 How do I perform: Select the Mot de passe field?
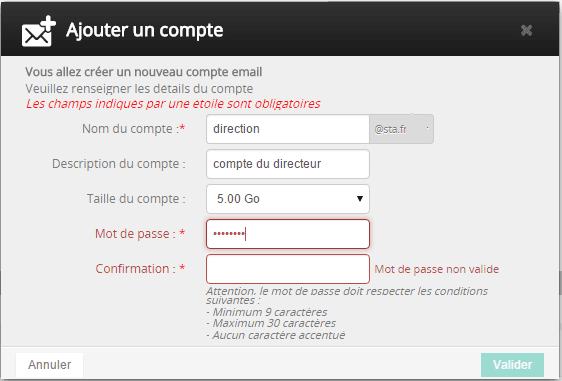(288, 234)
